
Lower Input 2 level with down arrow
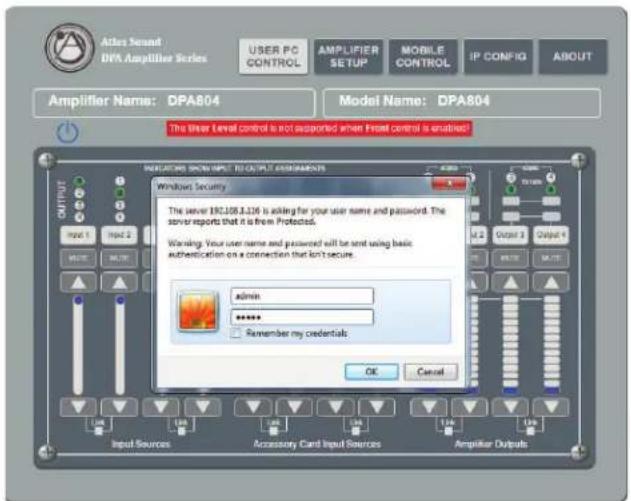coord(120,407)
